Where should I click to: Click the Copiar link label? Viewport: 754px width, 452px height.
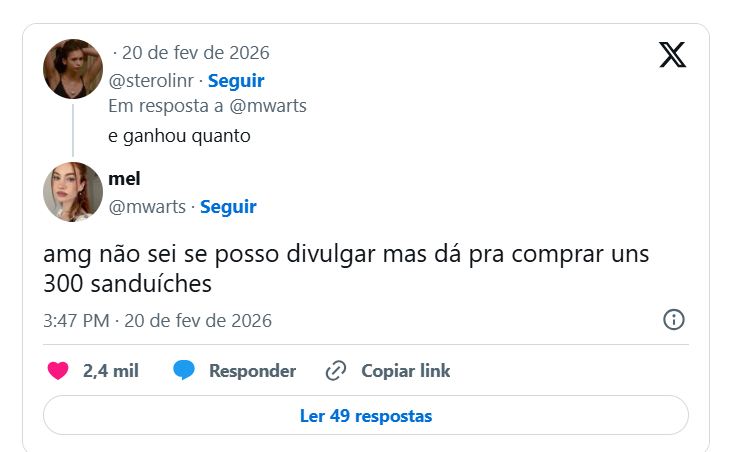point(405,371)
